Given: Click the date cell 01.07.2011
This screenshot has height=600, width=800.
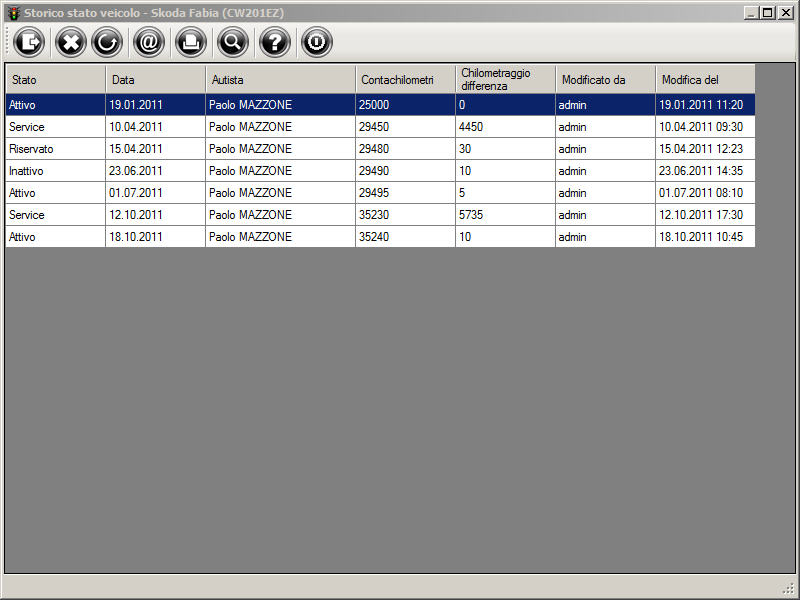Looking at the screenshot, I should [156, 192].
